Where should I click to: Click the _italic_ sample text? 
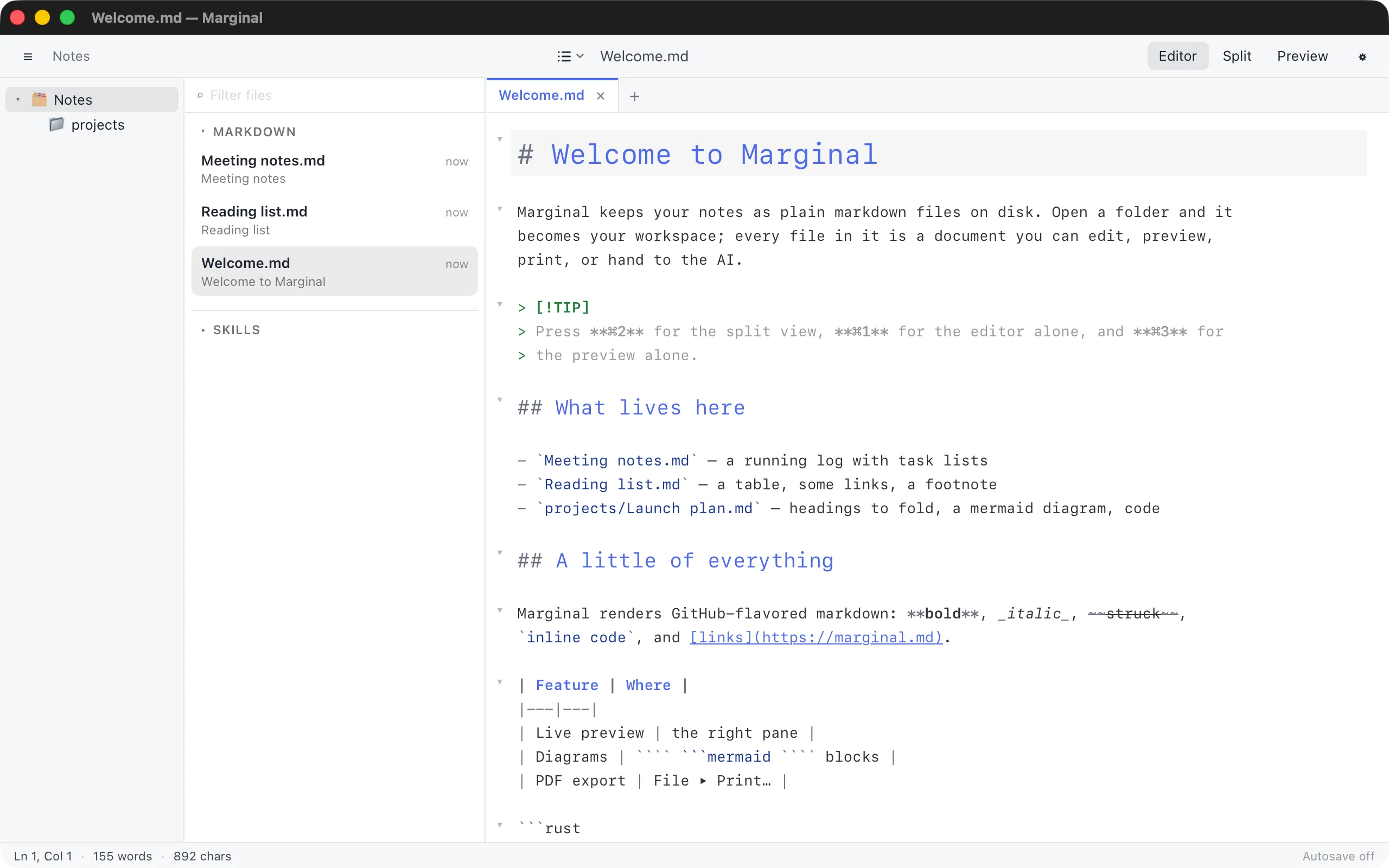[1034, 614]
